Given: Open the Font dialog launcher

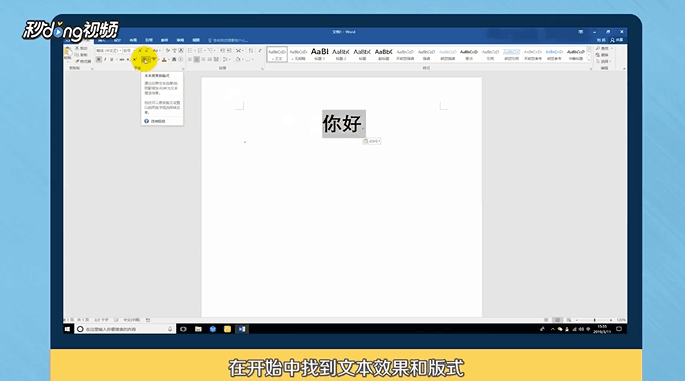Looking at the screenshot, I should point(183,69).
